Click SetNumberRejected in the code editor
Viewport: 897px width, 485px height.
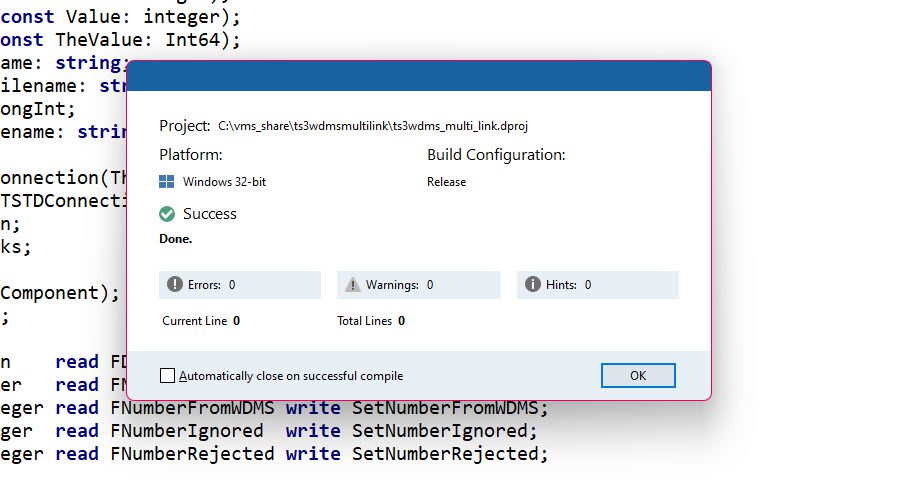445,454
